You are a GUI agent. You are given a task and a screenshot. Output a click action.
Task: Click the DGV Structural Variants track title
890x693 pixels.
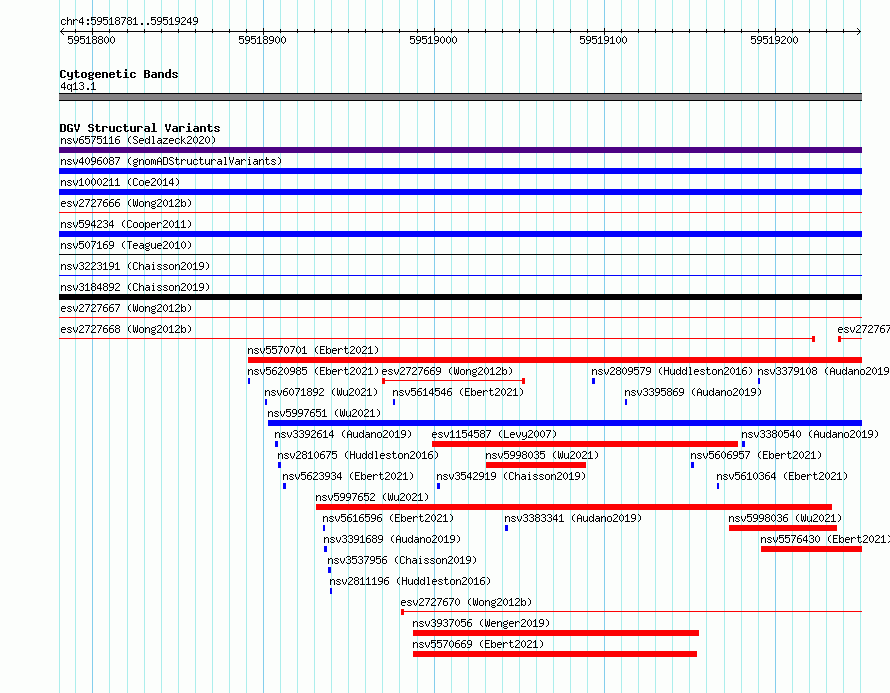140,128
